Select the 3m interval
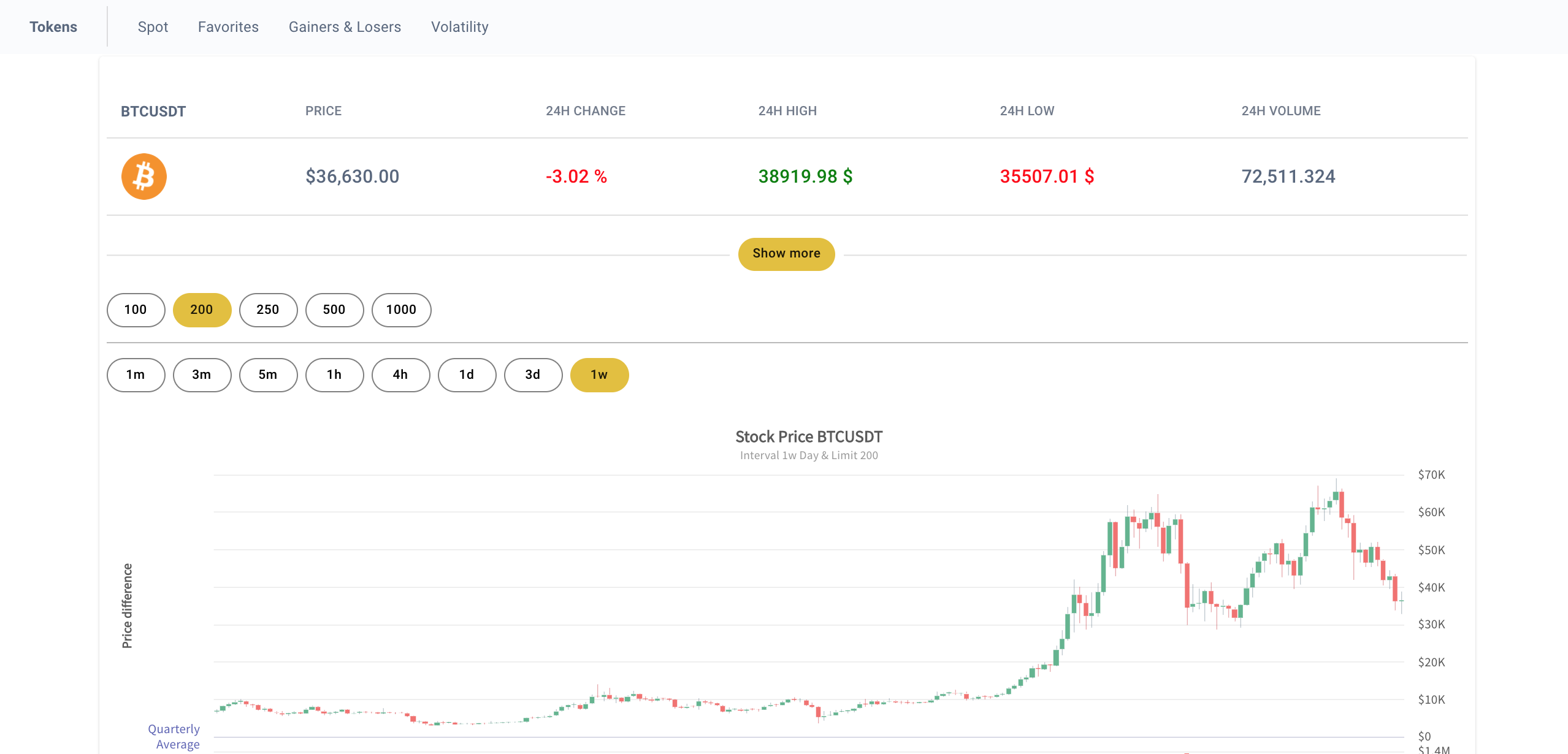 [202, 374]
